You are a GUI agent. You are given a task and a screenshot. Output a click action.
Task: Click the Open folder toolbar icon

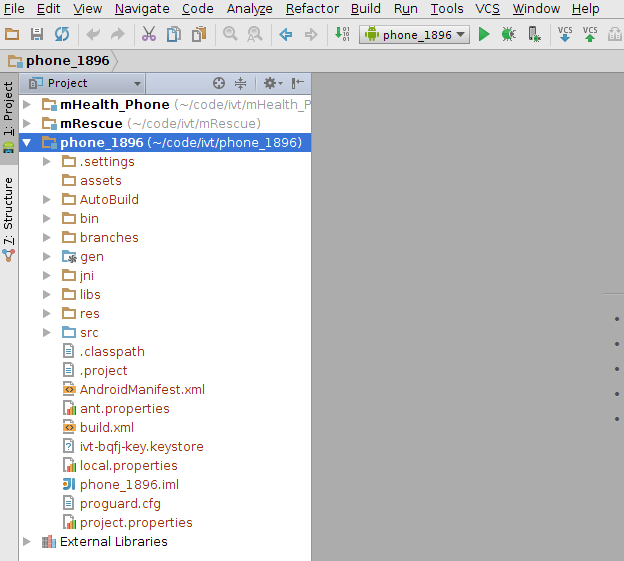coord(12,35)
